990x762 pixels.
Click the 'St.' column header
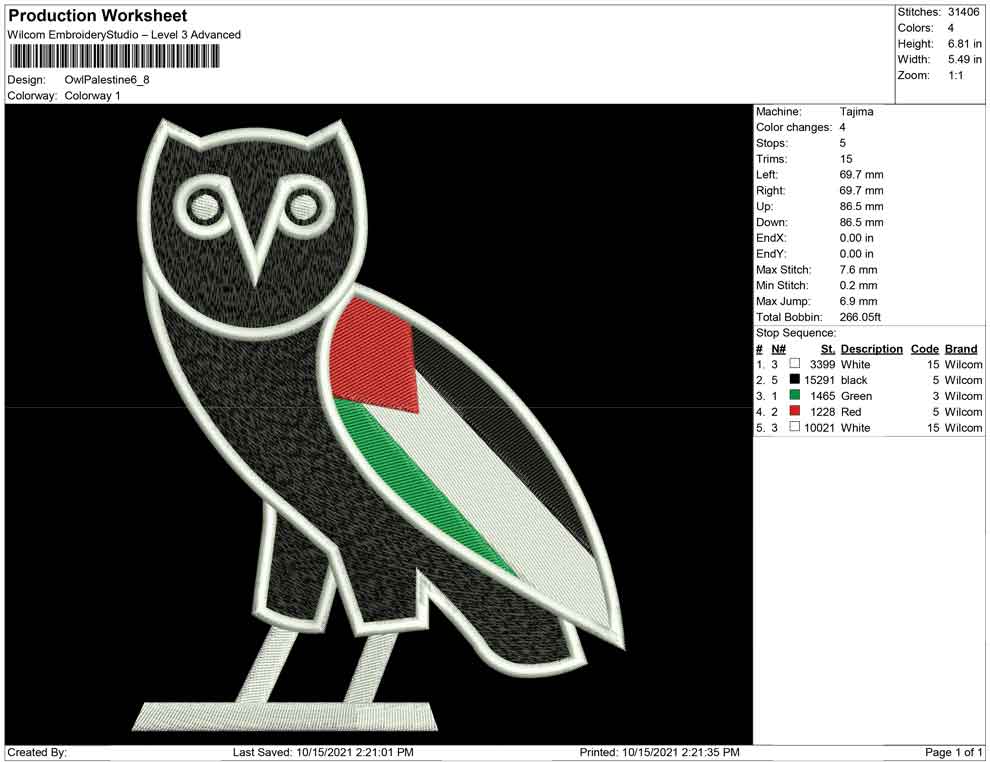(x=828, y=349)
